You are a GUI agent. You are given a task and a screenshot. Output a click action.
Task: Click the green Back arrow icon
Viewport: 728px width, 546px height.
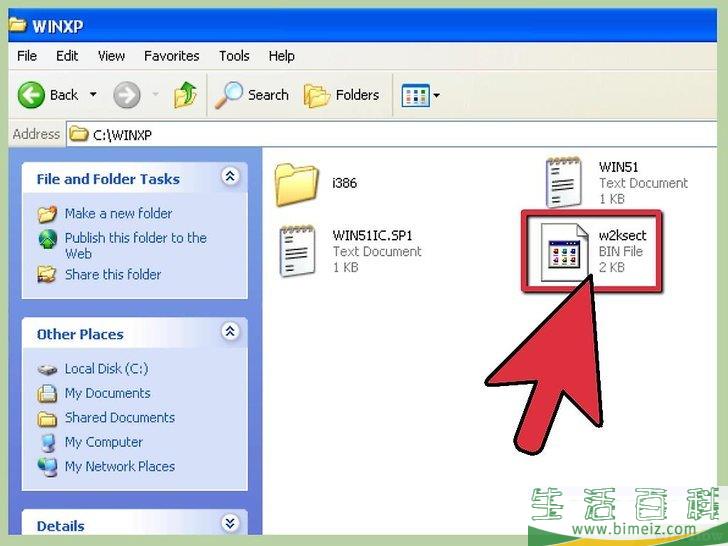coord(31,95)
